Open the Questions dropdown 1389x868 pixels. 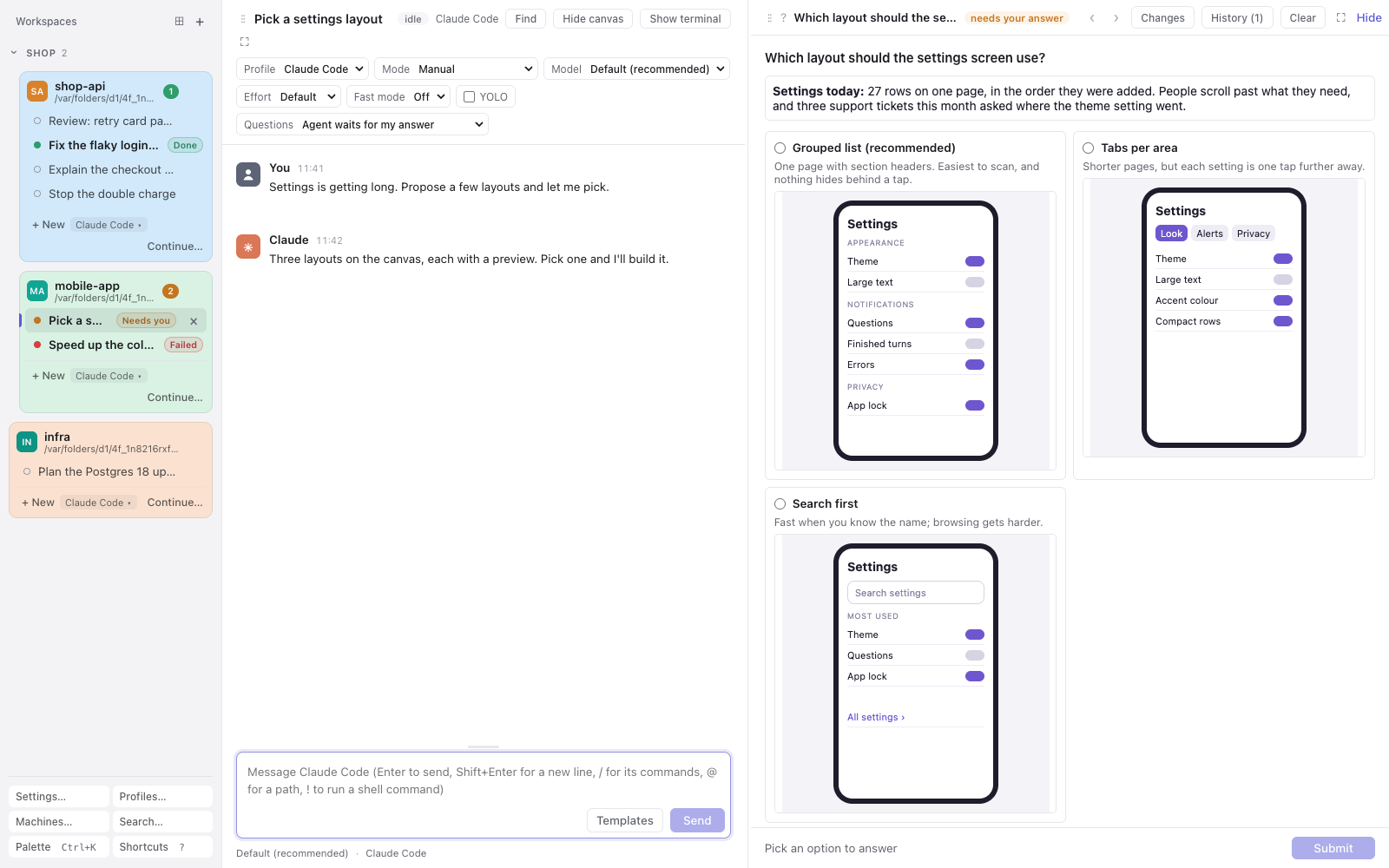[x=362, y=125]
